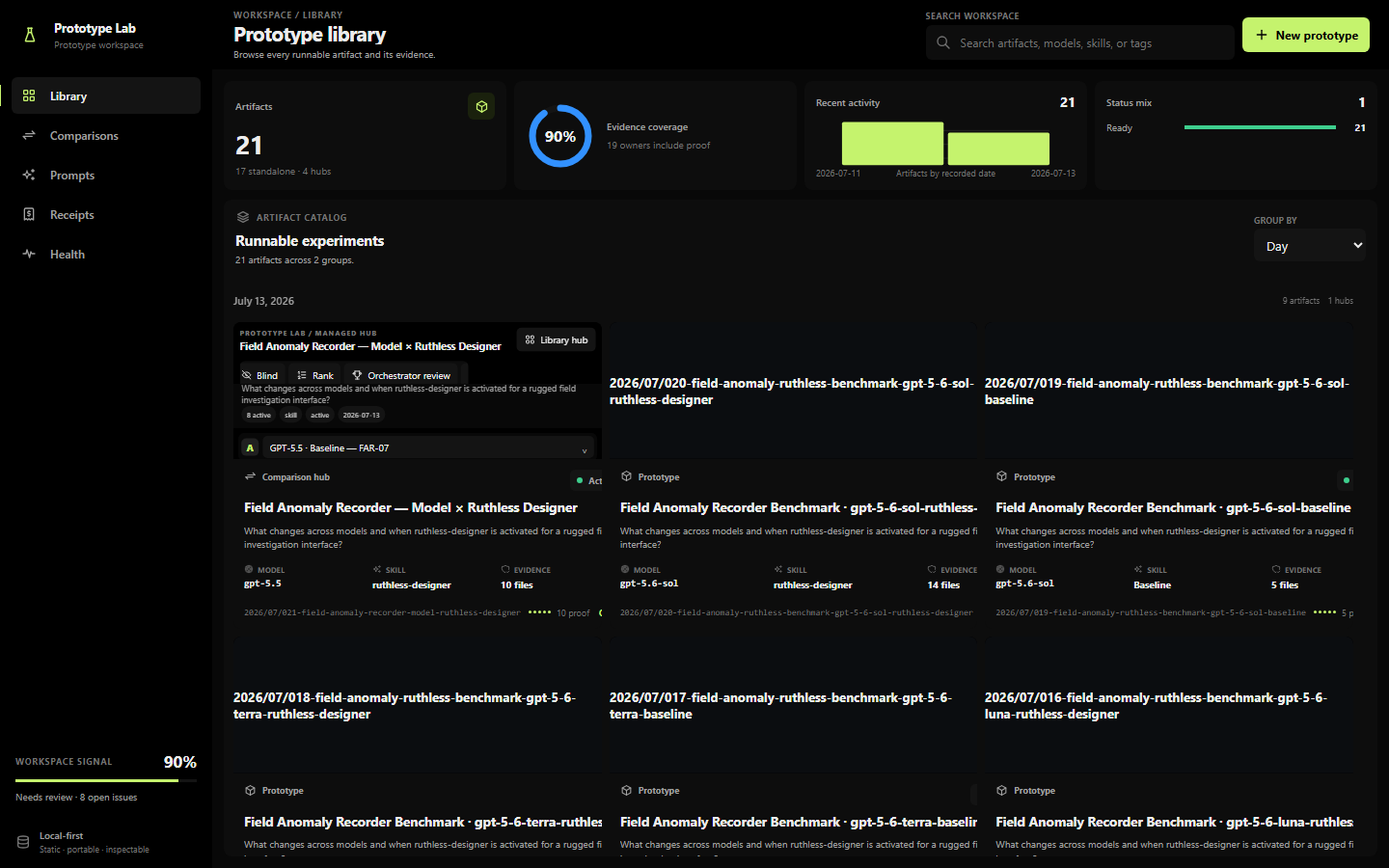Click the shorter Recent activity chart bar
Screen dimensions: 1389x868
tap(998, 149)
